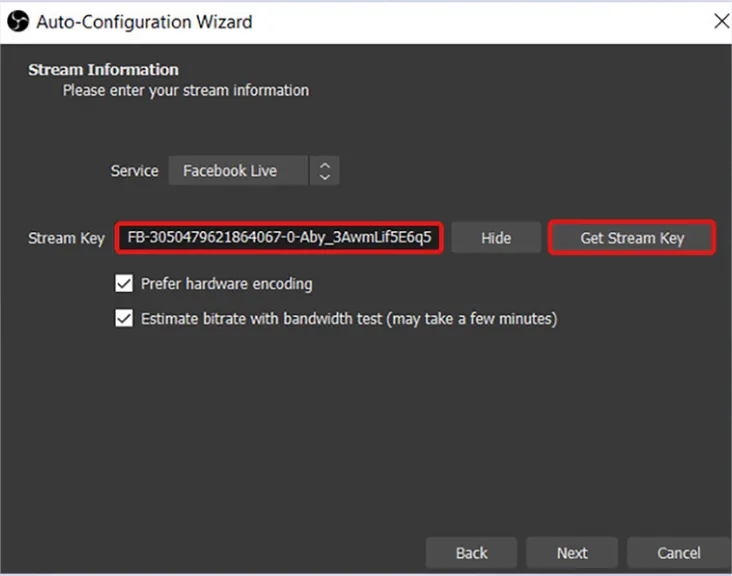Hide the stream key with Hide button

[496, 238]
